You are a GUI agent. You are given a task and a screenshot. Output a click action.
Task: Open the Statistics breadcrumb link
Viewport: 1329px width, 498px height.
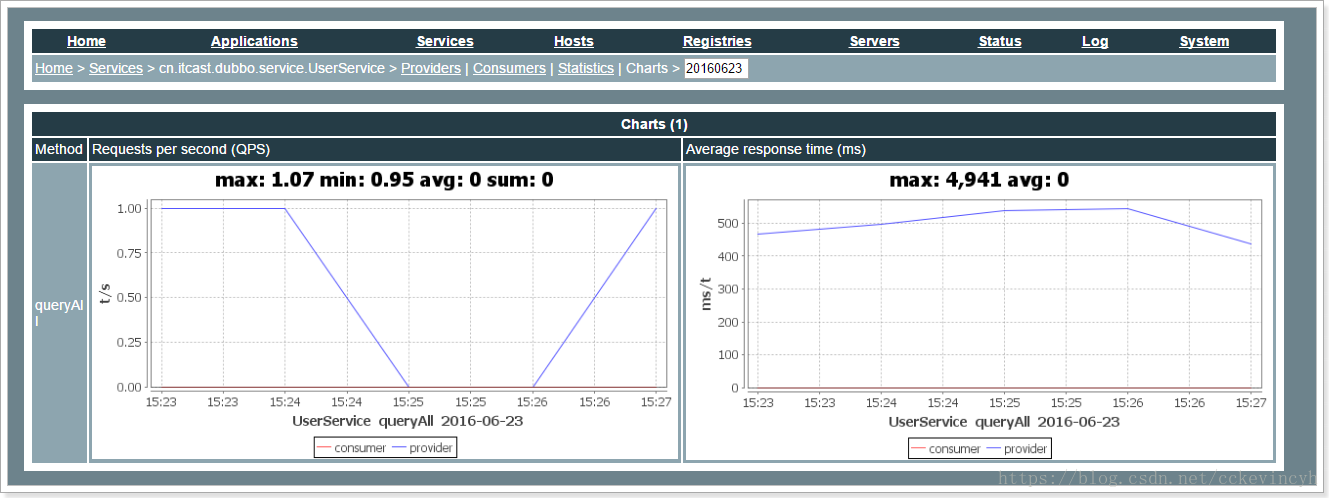point(586,68)
